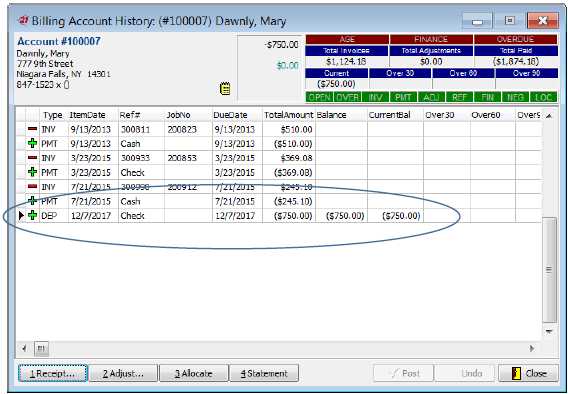
Task: Select the ItemDate cell 12/7/2017
Action: click(x=93, y=215)
